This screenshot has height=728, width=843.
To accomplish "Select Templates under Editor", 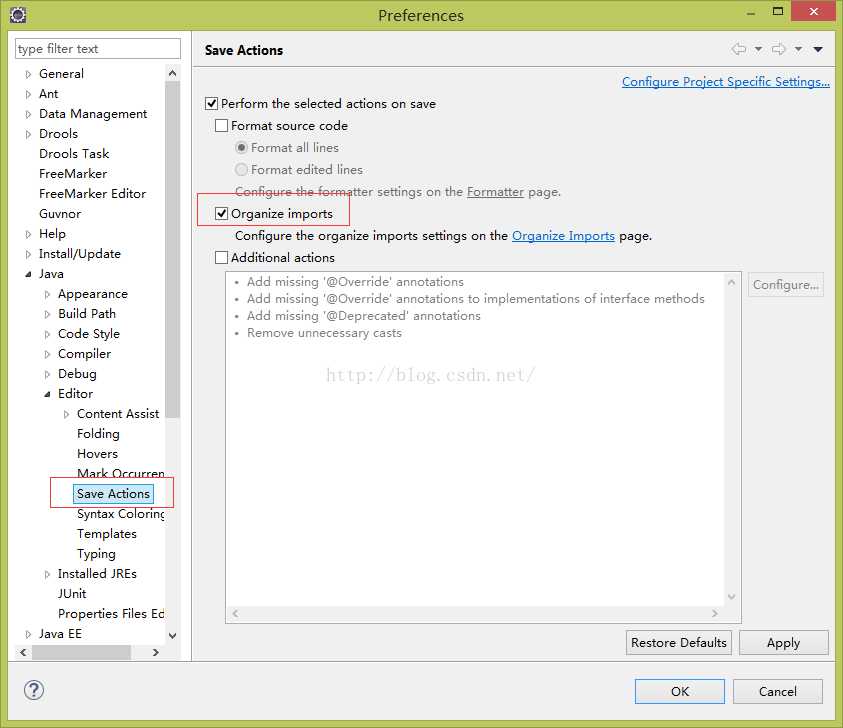I will 106,533.
